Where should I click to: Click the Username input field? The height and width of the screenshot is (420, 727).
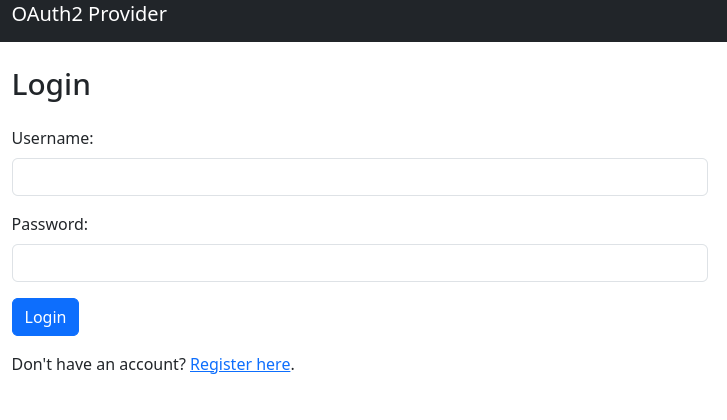point(359,177)
